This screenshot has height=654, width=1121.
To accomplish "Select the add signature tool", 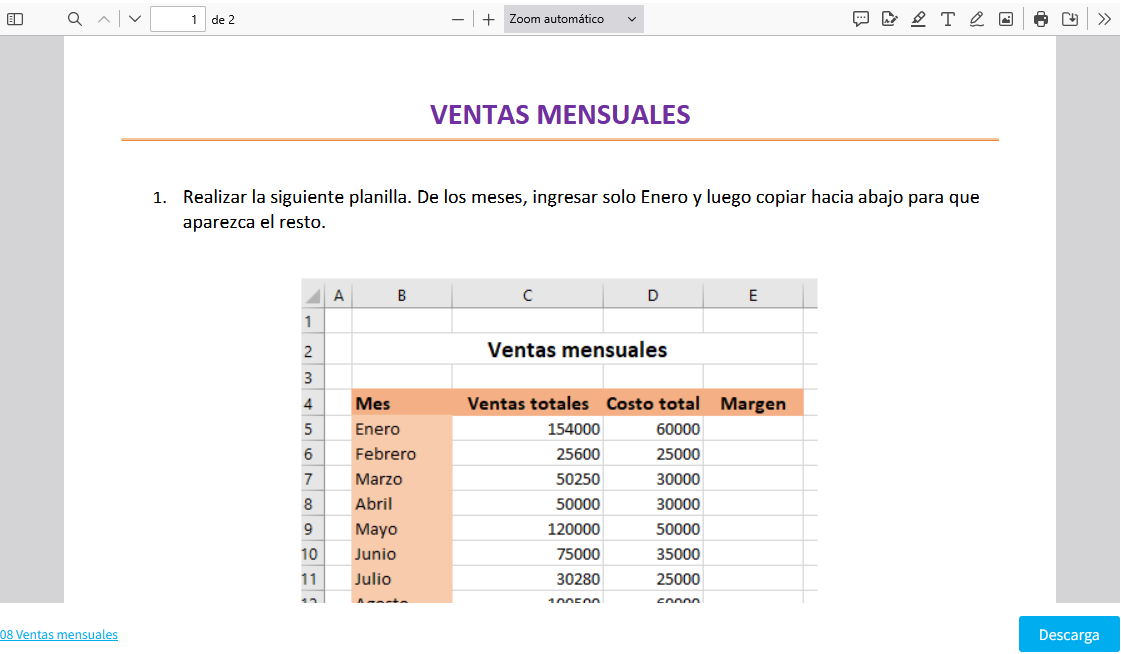I will (889, 19).
